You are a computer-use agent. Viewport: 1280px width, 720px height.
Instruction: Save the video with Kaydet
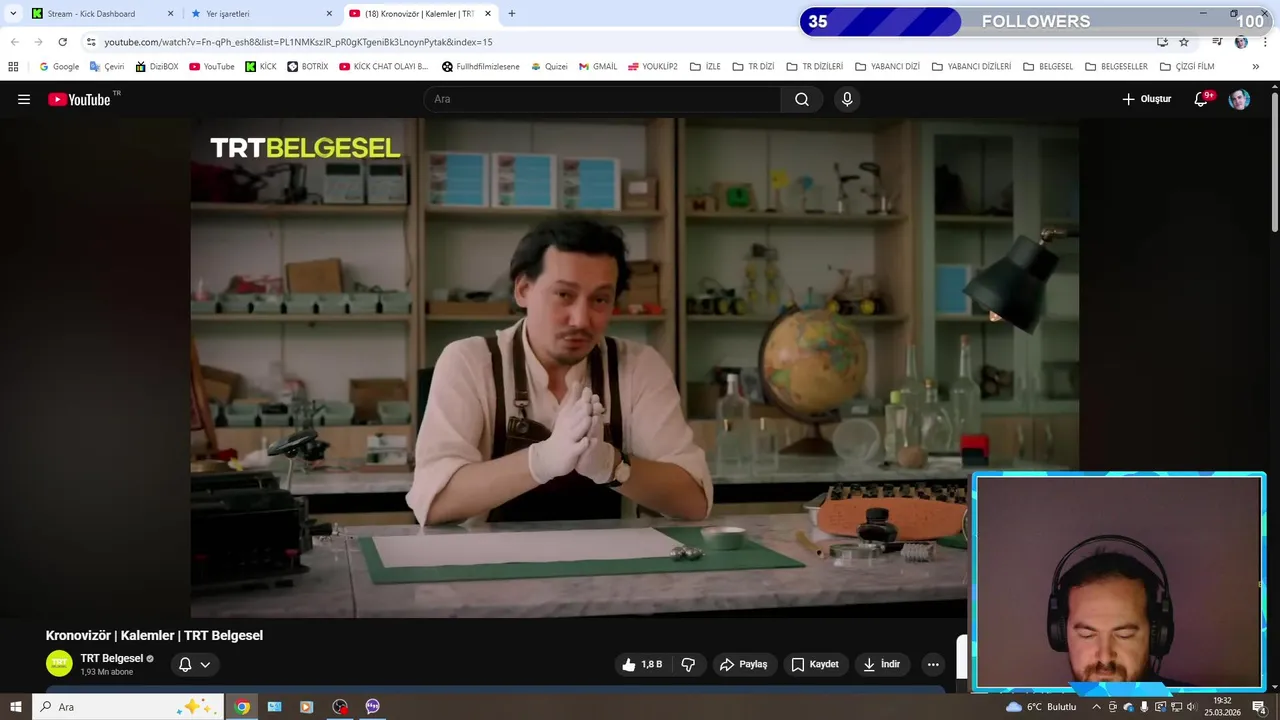pos(815,664)
